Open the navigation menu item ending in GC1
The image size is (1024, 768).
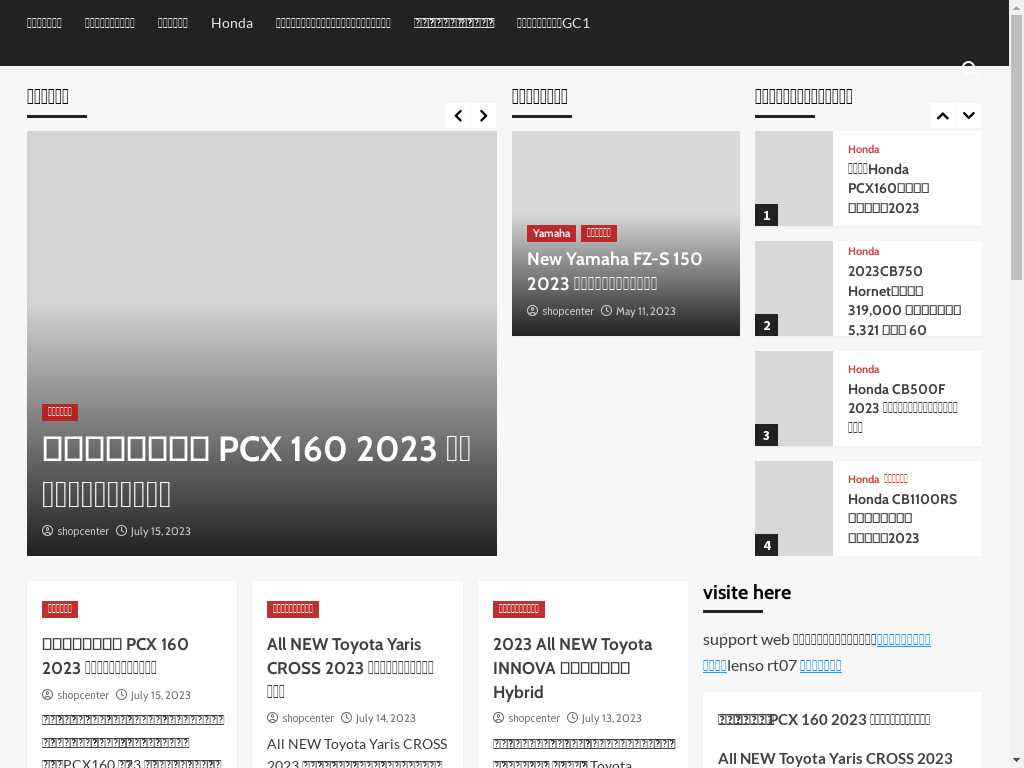point(553,23)
